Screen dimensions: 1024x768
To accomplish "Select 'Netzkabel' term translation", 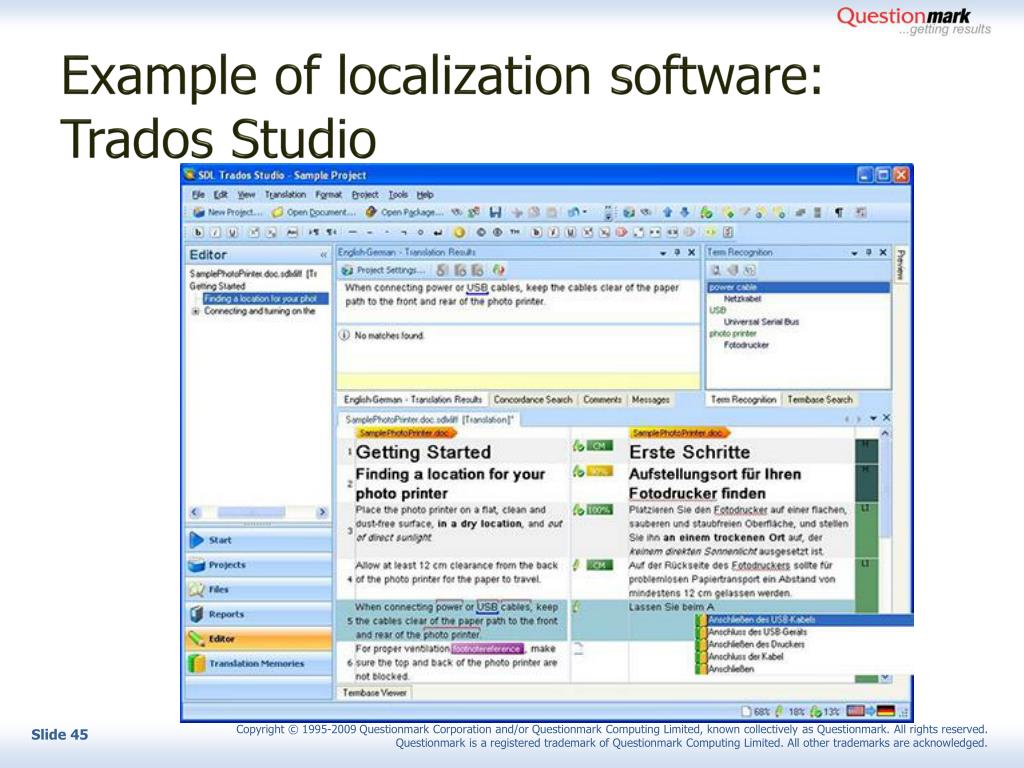I will 742,298.
